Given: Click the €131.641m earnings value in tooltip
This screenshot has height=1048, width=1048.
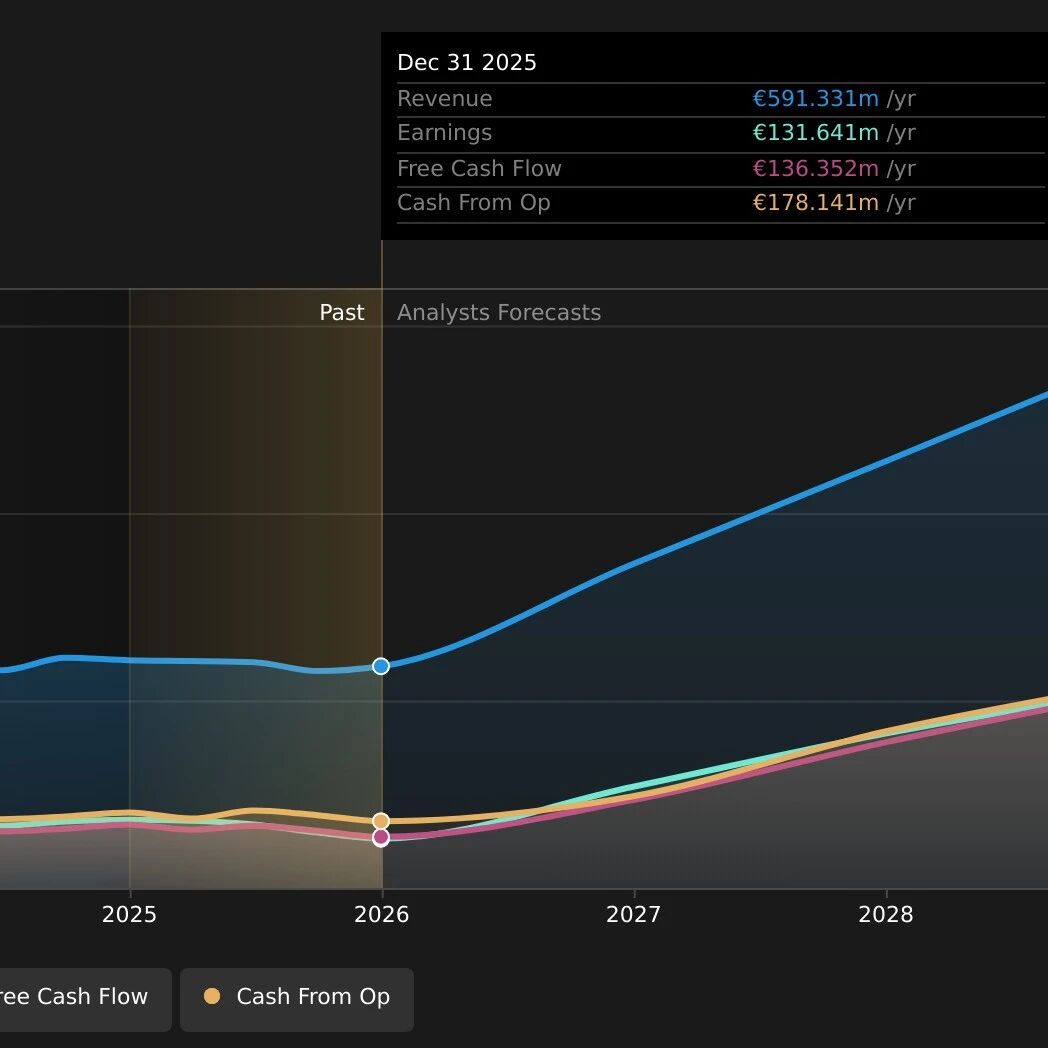Looking at the screenshot, I should point(815,133).
